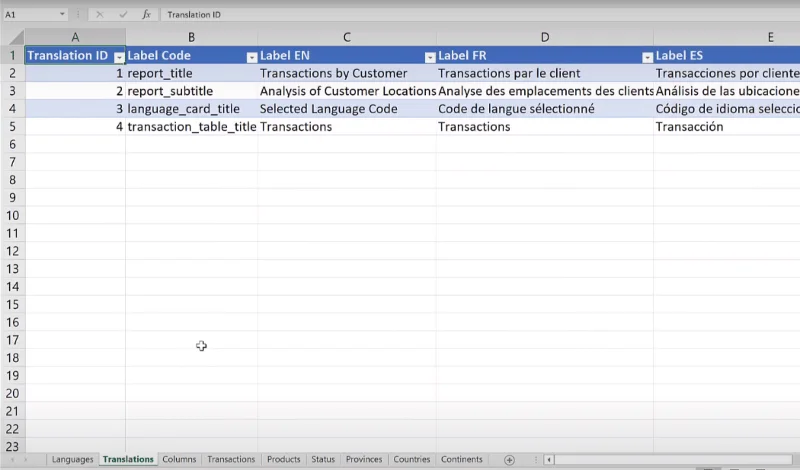Select the Selected Language Code cell

347,109
